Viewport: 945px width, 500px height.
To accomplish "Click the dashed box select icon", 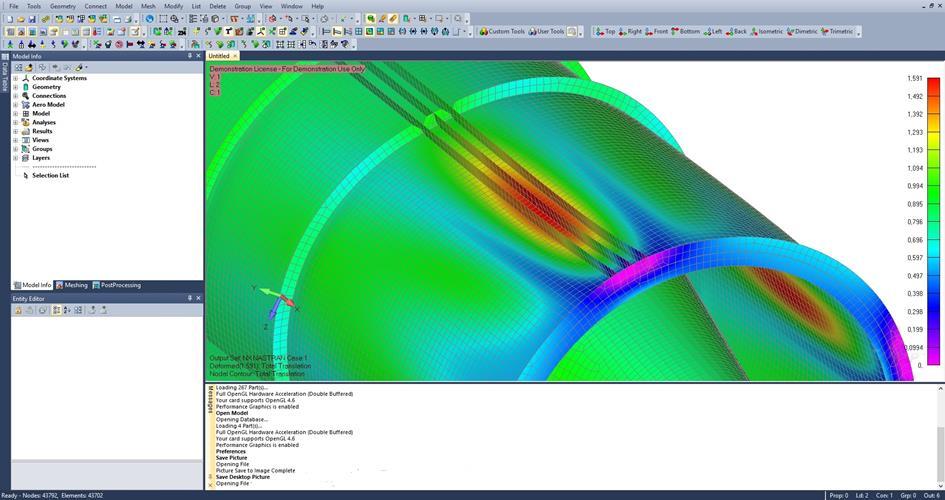I will pyautogui.click(x=163, y=19).
